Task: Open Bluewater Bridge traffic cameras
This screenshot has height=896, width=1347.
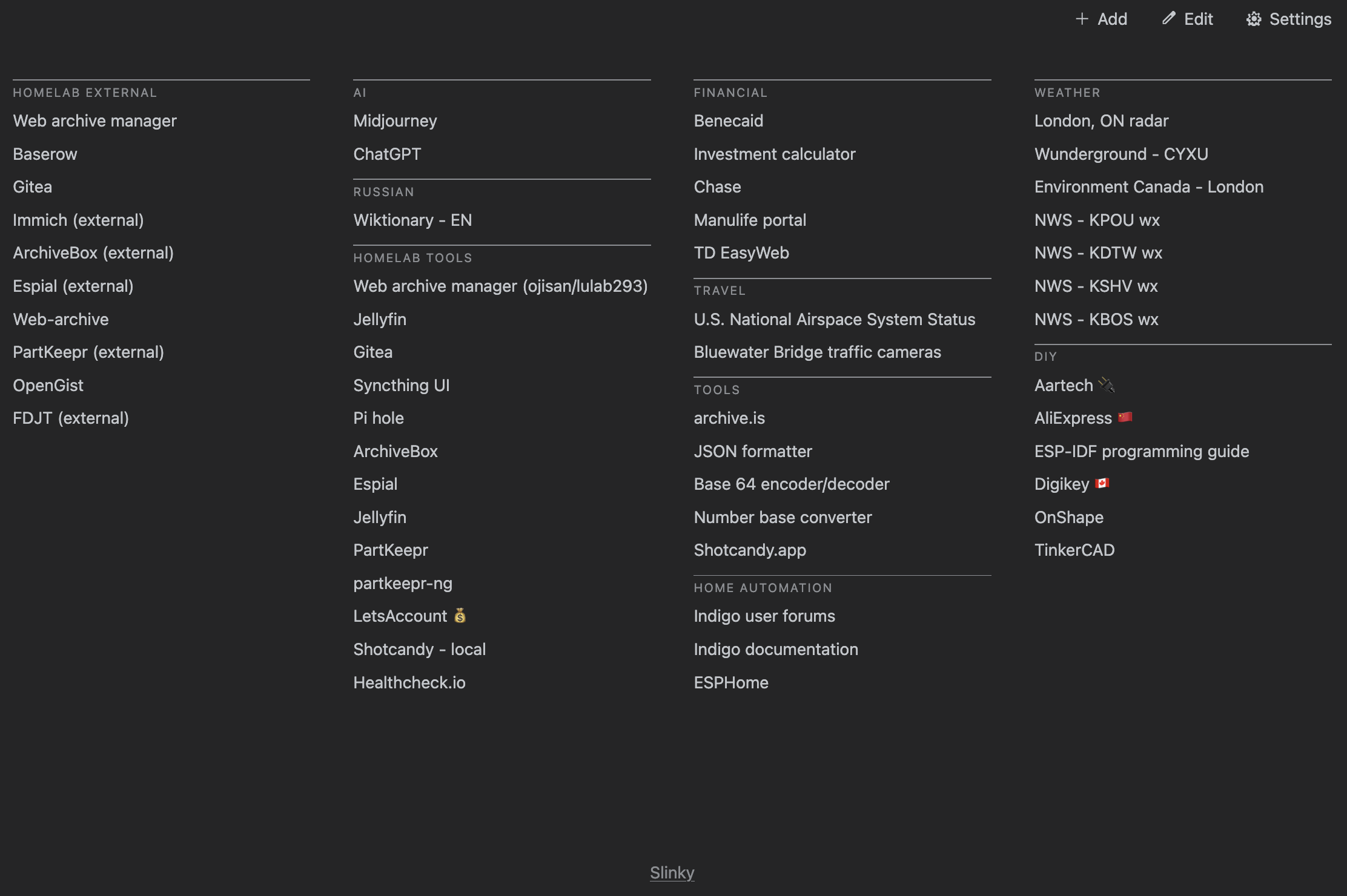Action: (818, 352)
